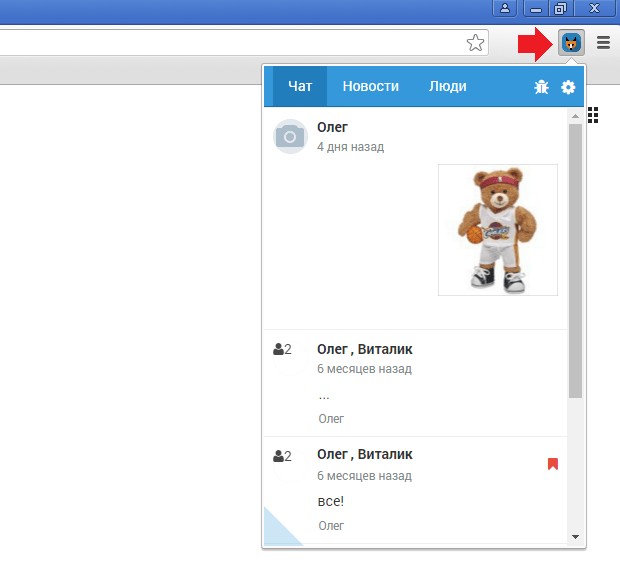Click the '...' message preview
Image resolution: width=620 pixels, height=573 pixels.
(324, 397)
